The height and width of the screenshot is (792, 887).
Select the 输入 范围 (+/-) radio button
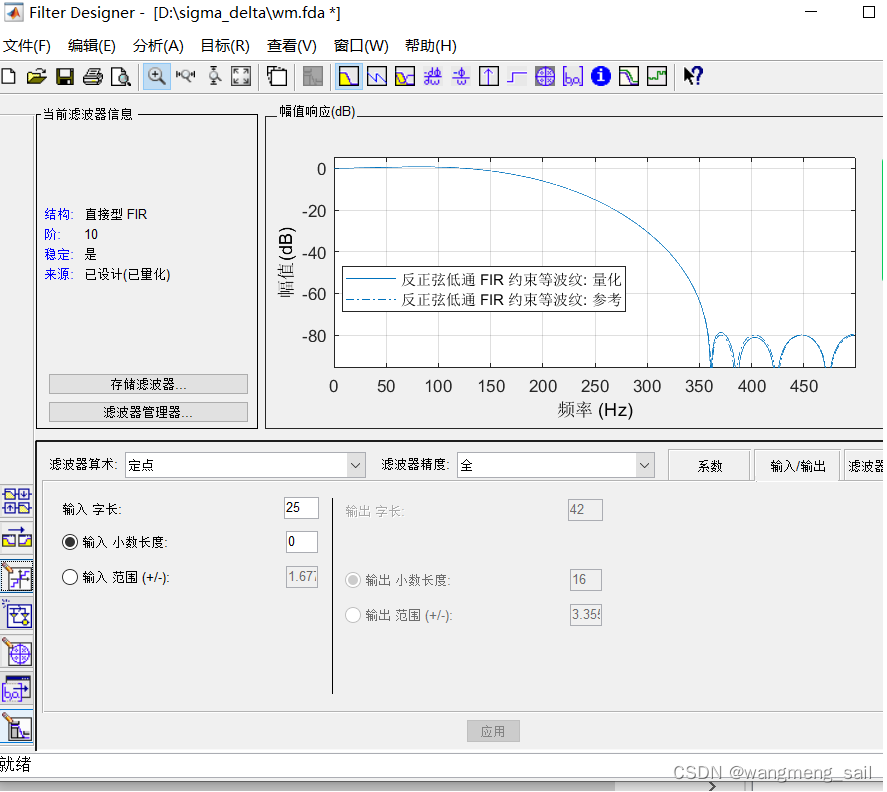click(70, 577)
